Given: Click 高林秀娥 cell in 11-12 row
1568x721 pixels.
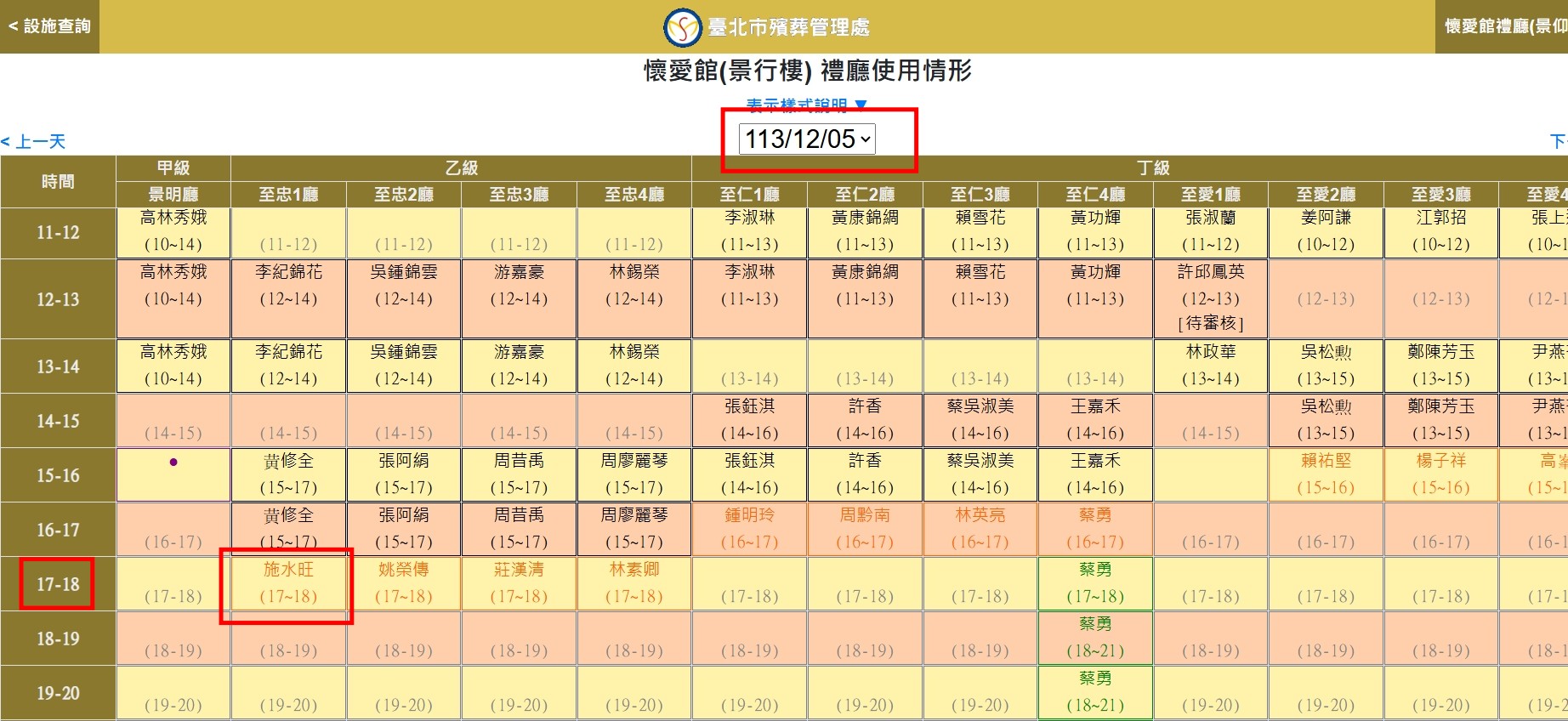Looking at the screenshot, I should [173, 232].
